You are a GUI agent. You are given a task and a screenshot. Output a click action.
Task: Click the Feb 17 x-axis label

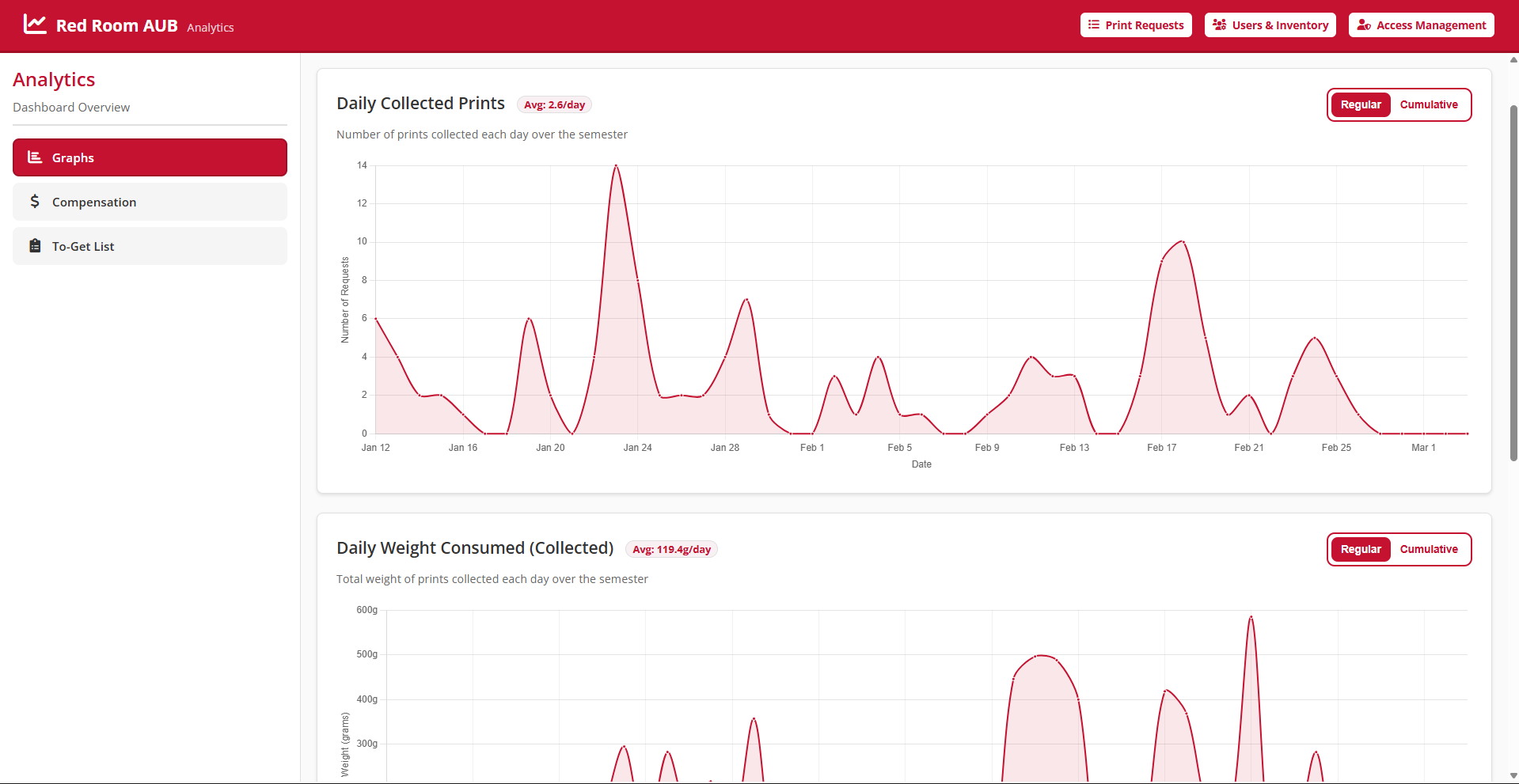(1161, 448)
